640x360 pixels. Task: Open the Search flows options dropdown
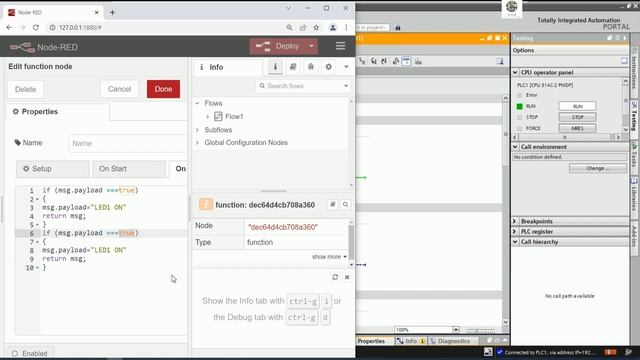click(x=346, y=86)
